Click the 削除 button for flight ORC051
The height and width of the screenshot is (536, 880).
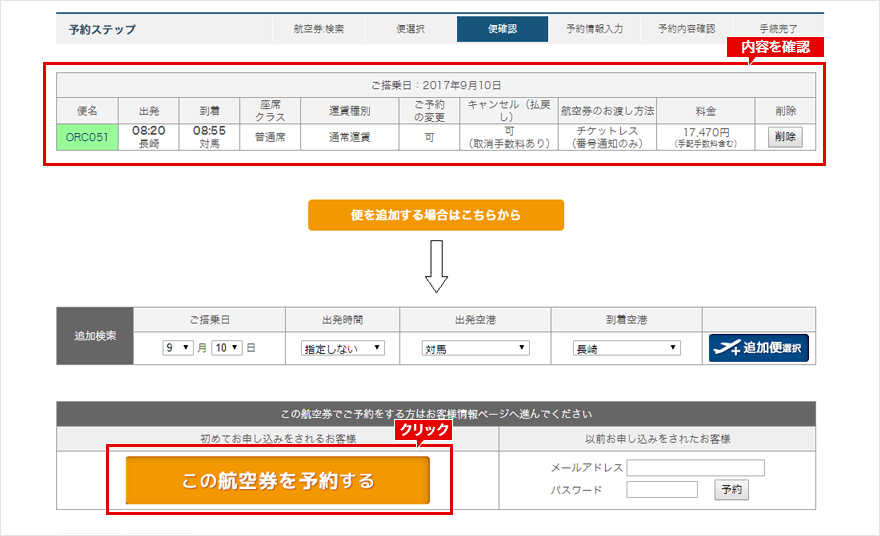click(785, 137)
